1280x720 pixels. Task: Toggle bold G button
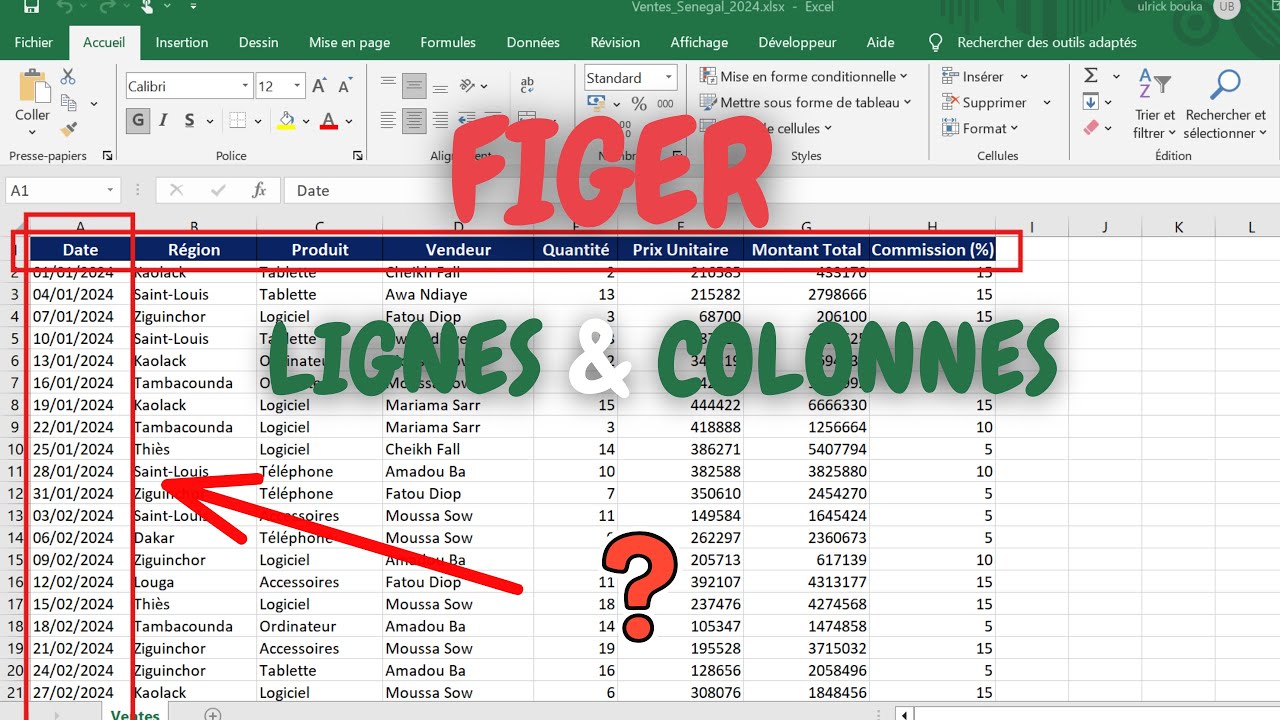click(x=138, y=121)
